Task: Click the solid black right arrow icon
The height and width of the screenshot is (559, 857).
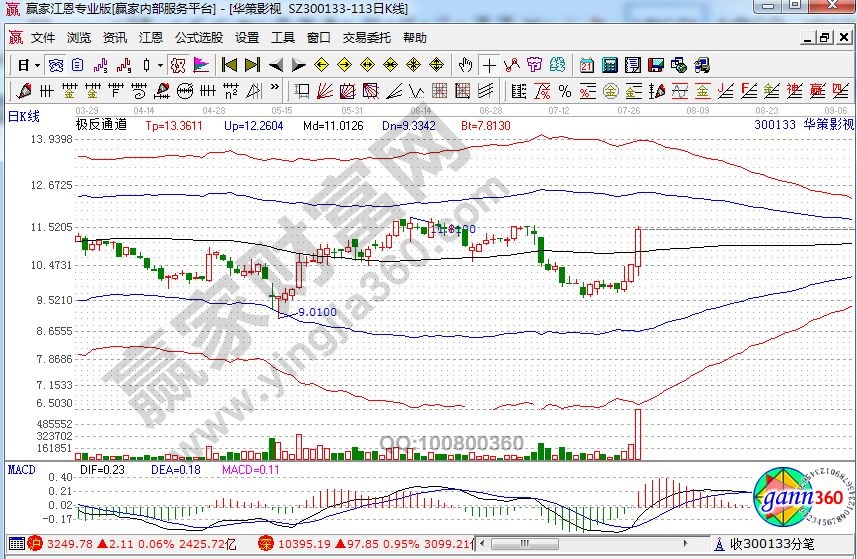Action: click(298, 65)
